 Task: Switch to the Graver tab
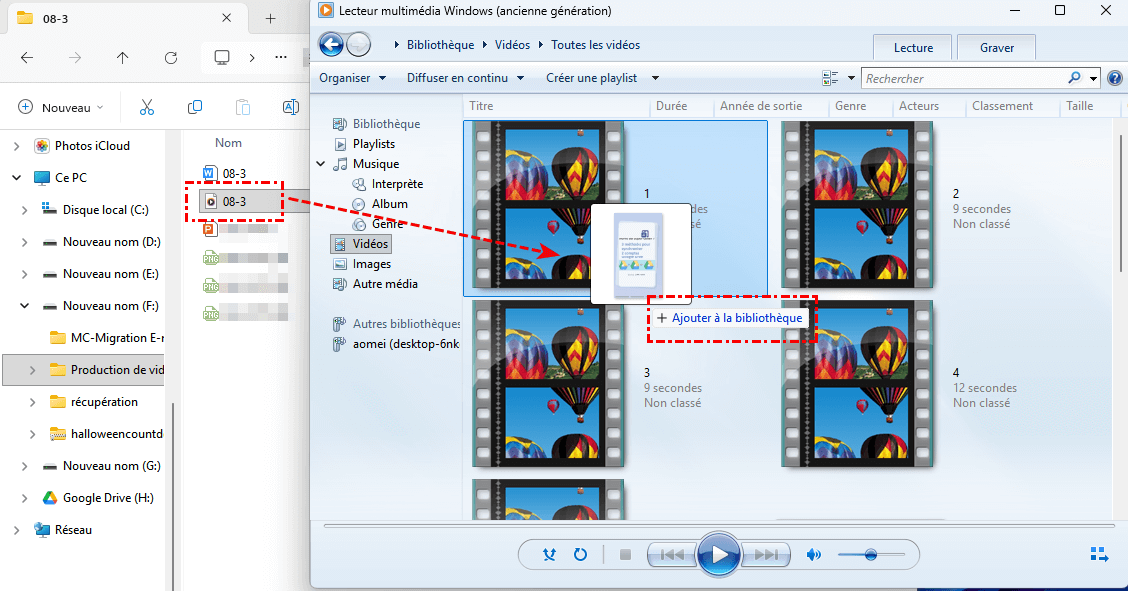(996, 48)
